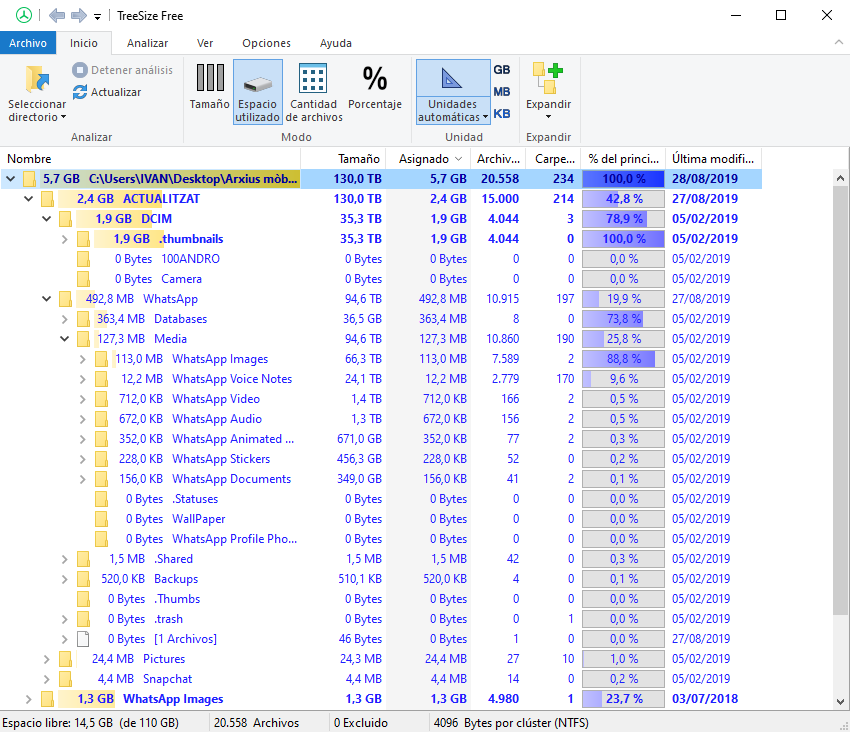Click the WhatsApp Documents folder icon
The width and height of the screenshot is (850, 732).
[x=101, y=479]
